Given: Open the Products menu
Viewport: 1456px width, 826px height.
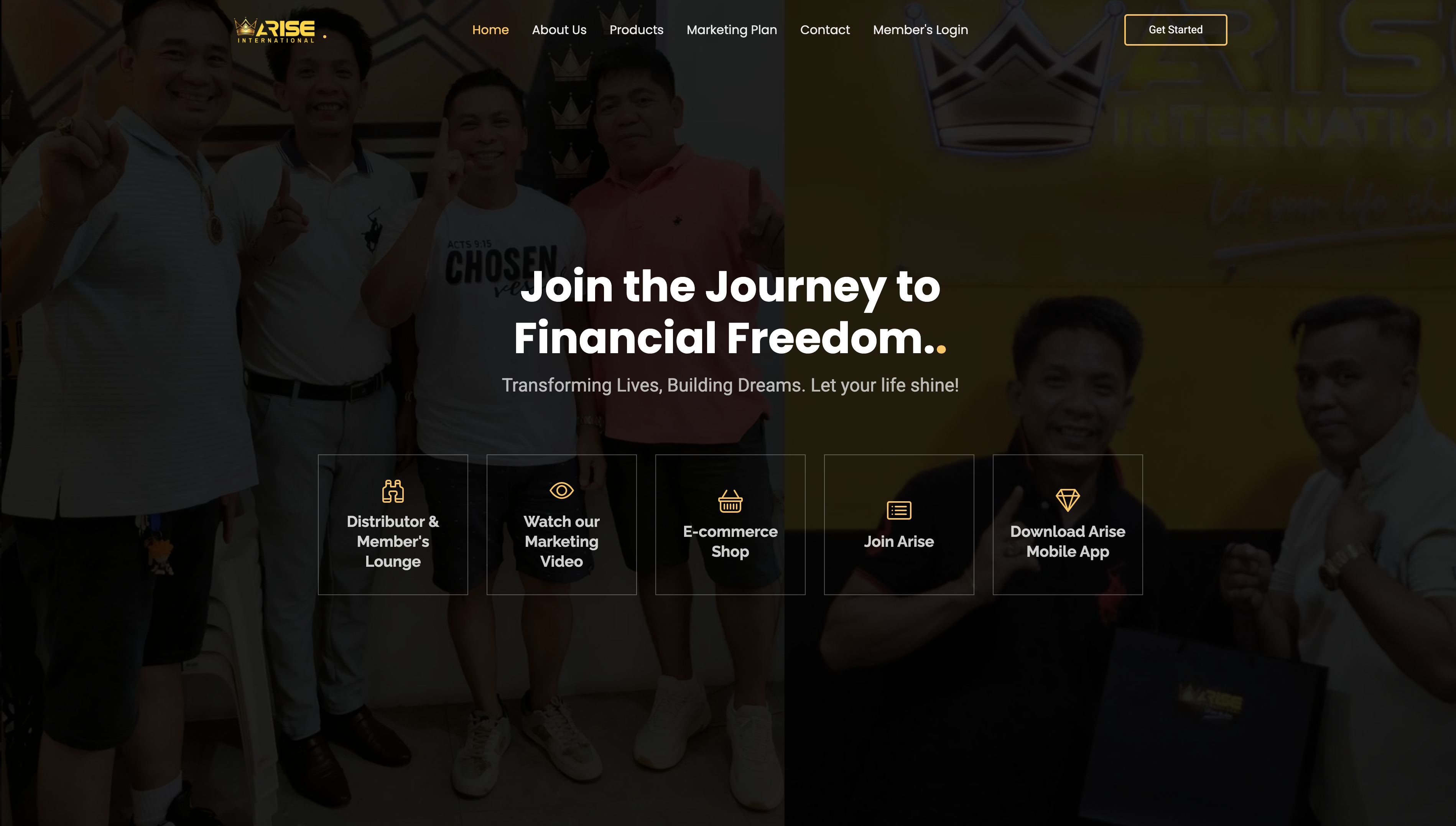Looking at the screenshot, I should (637, 30).
